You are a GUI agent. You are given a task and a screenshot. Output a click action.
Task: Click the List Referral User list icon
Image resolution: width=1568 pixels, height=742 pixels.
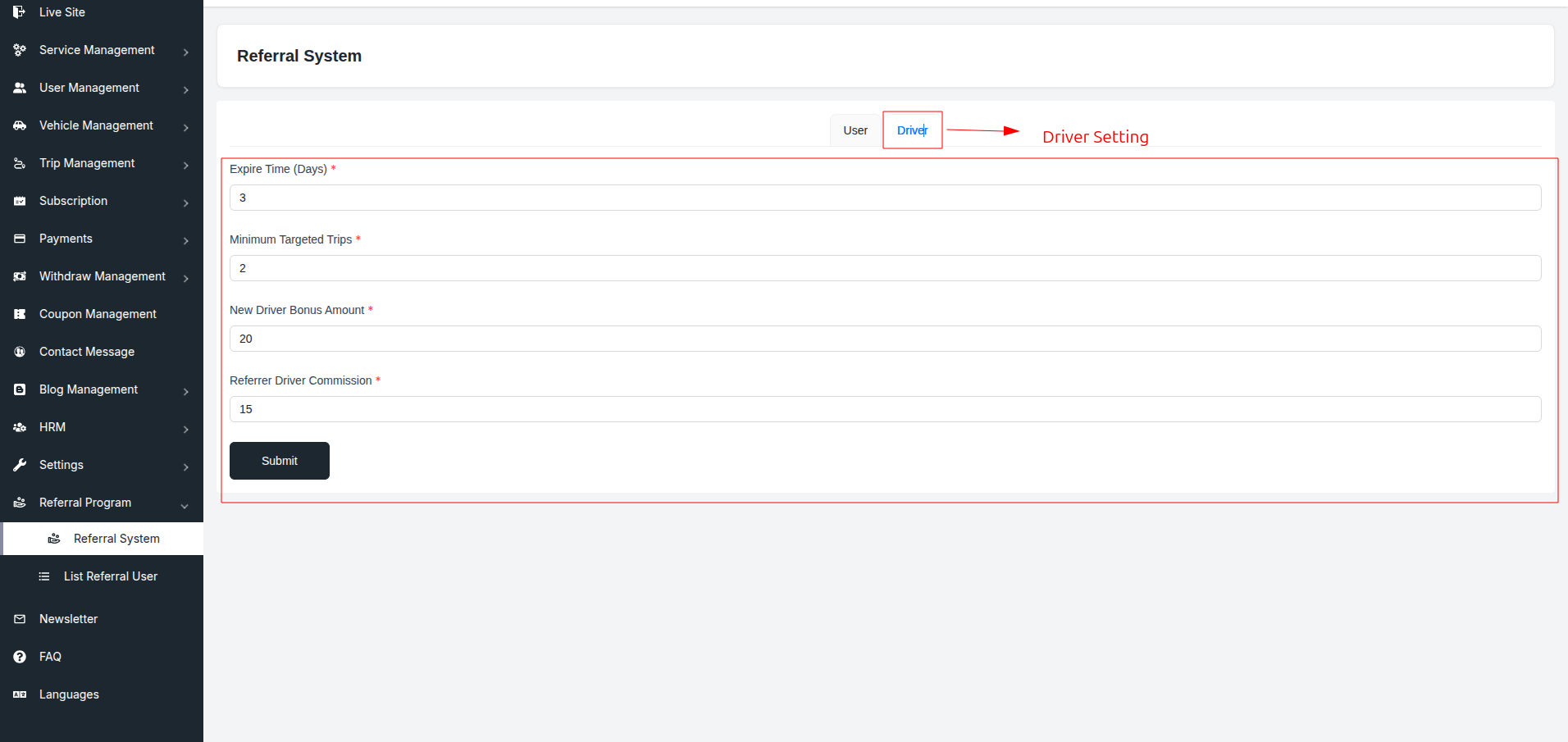pos(44,576)
